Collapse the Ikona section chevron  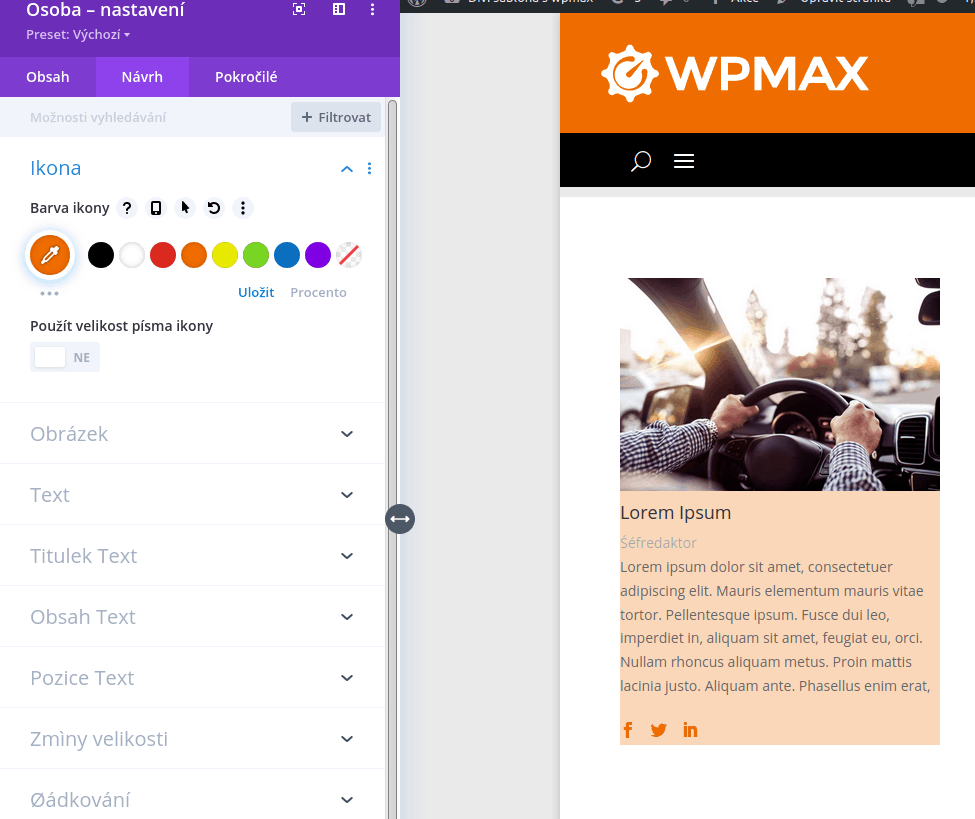click(347, 169)
